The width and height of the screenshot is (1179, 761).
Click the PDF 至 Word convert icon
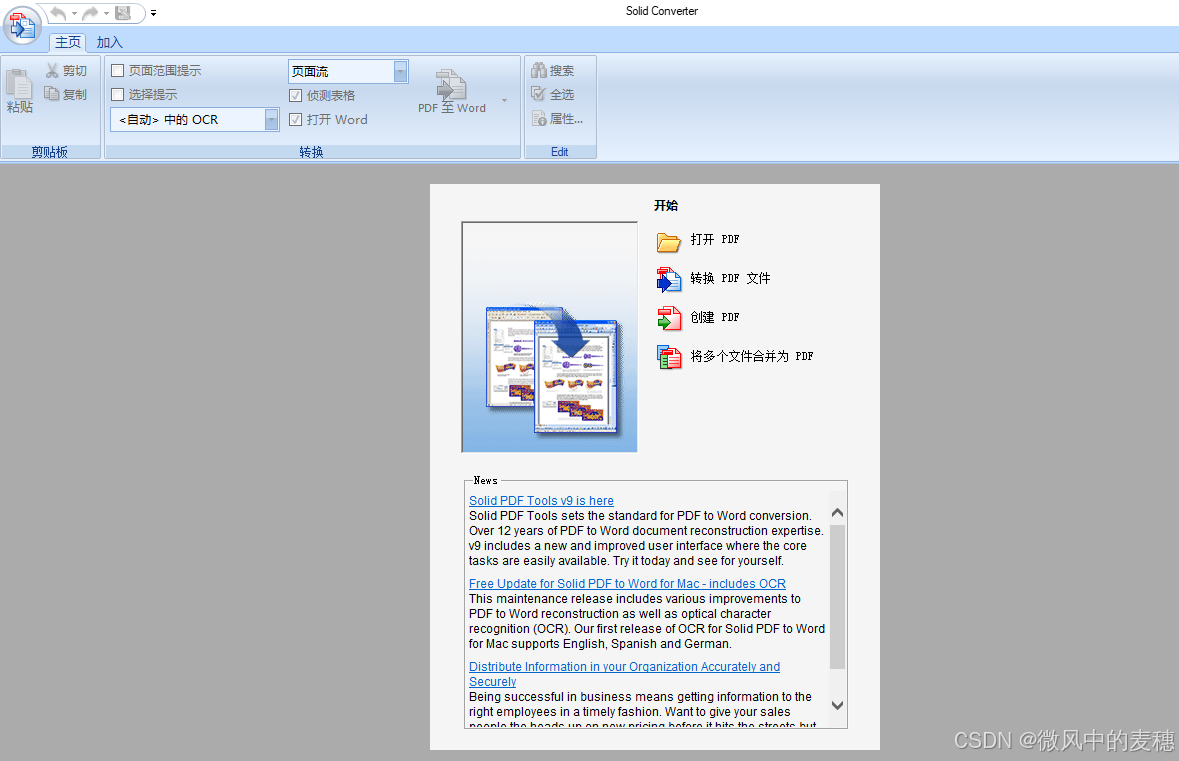451,84
